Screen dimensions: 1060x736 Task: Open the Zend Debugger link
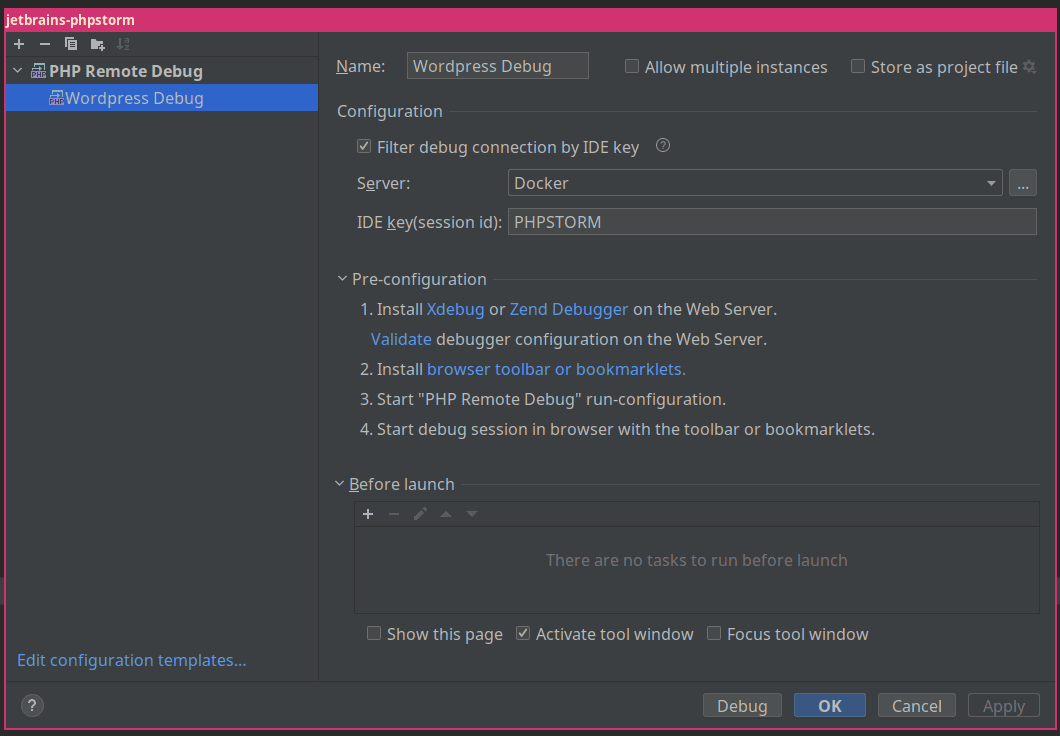point(569,310)
